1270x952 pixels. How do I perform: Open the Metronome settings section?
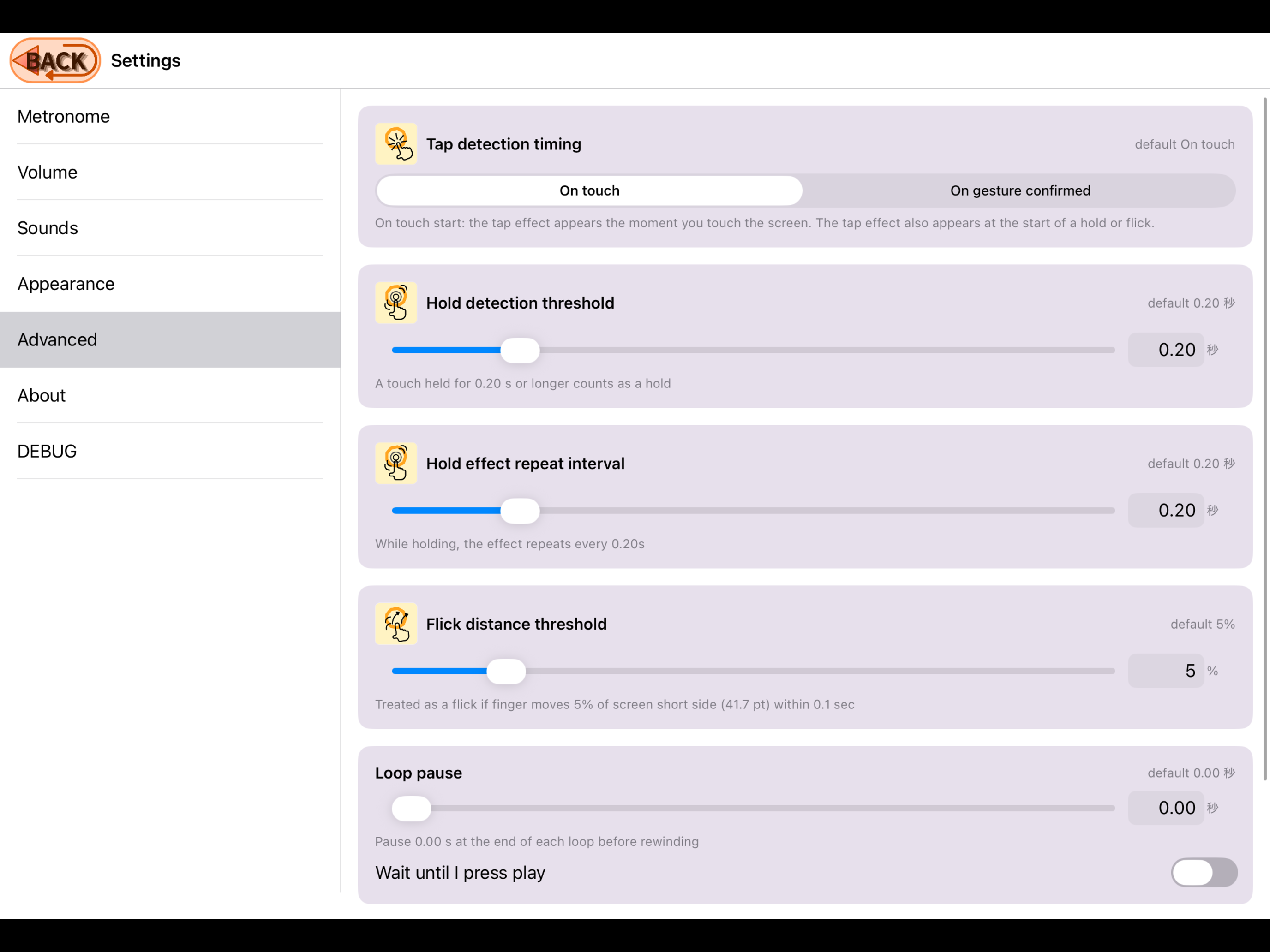[170, 117]
